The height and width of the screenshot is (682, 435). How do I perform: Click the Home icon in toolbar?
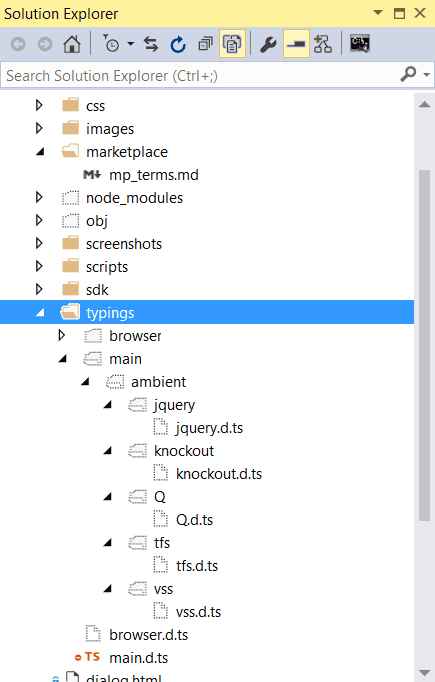[x=72, y=44]
